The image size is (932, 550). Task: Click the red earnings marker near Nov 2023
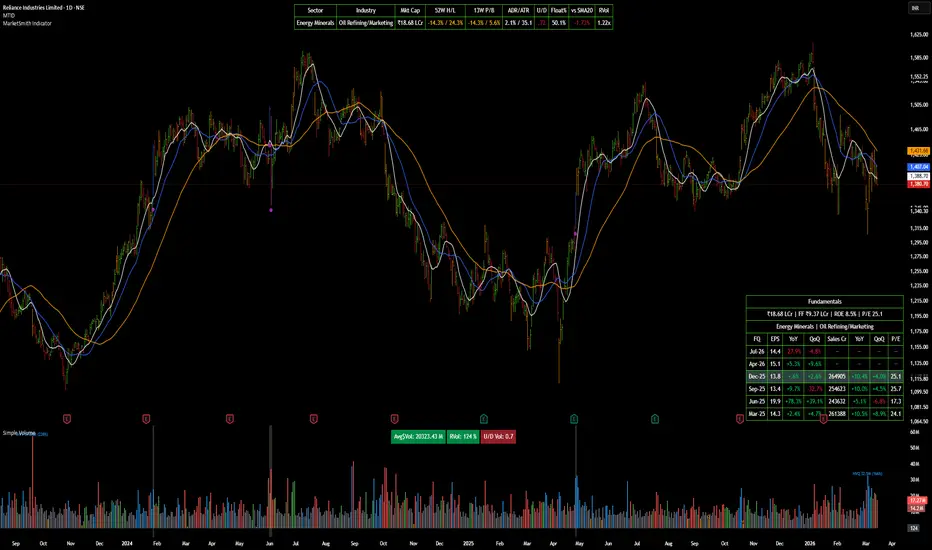point(67,419)
